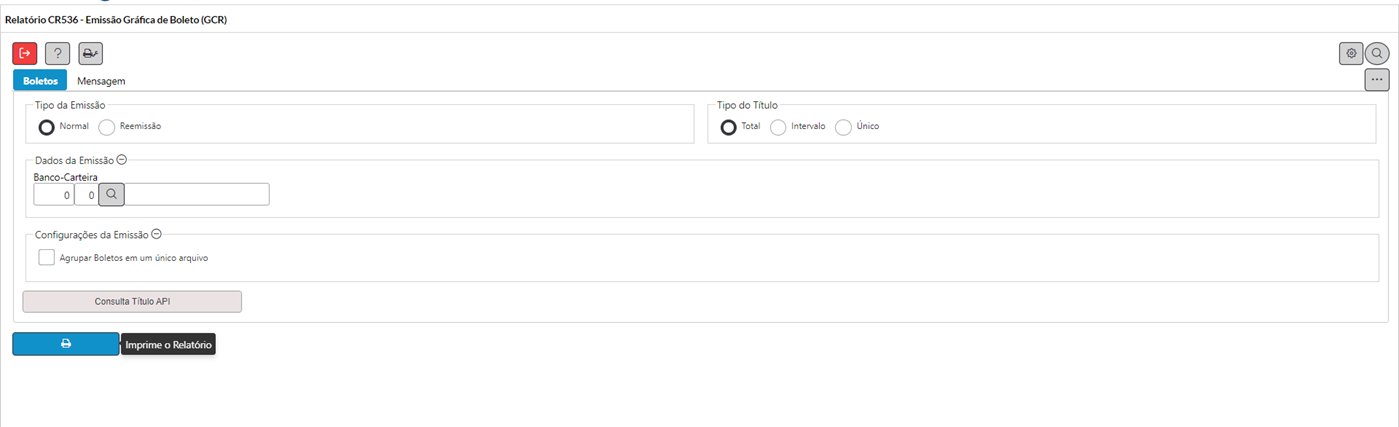Click the Banco-Carteira lookup magnifier icon
The width and height of the screenshot is (1399, 427).
click(111, 194)
